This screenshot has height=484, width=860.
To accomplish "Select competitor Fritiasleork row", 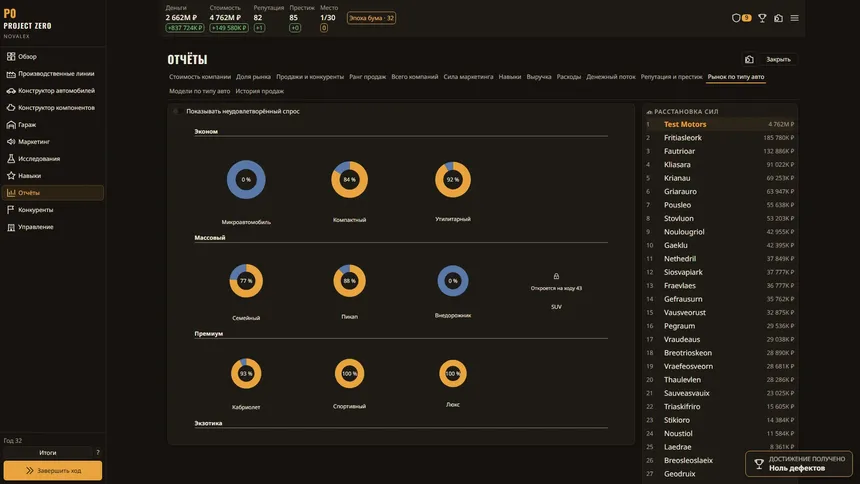I will 720,138.
